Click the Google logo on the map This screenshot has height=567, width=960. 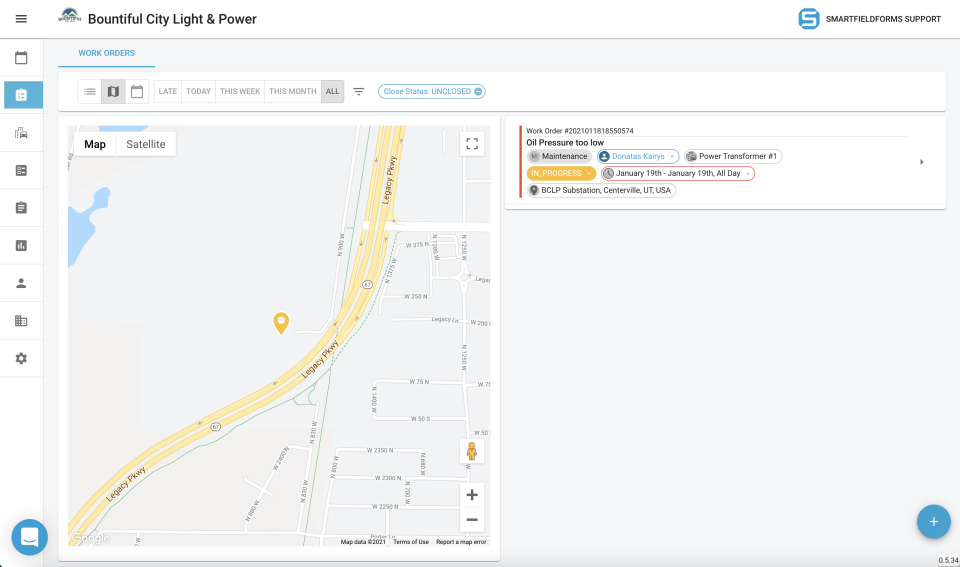point(91,538)
